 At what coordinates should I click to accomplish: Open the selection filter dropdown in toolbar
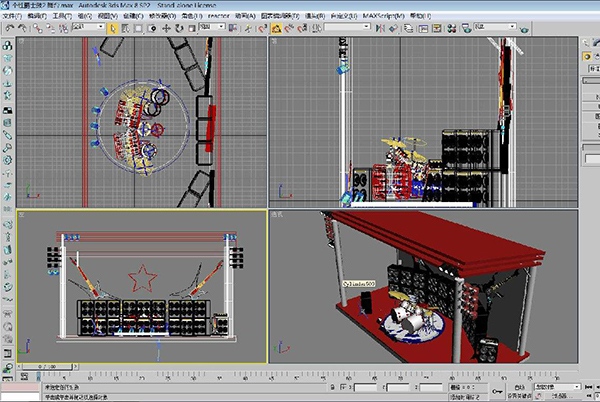pyautogui.click(x=86, y=28)
